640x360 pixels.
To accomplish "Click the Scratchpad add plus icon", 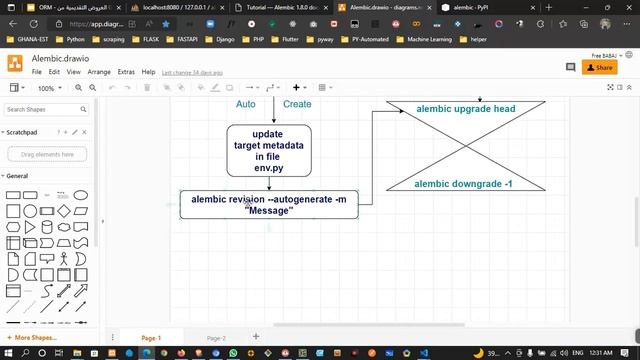I will point(66,132).
